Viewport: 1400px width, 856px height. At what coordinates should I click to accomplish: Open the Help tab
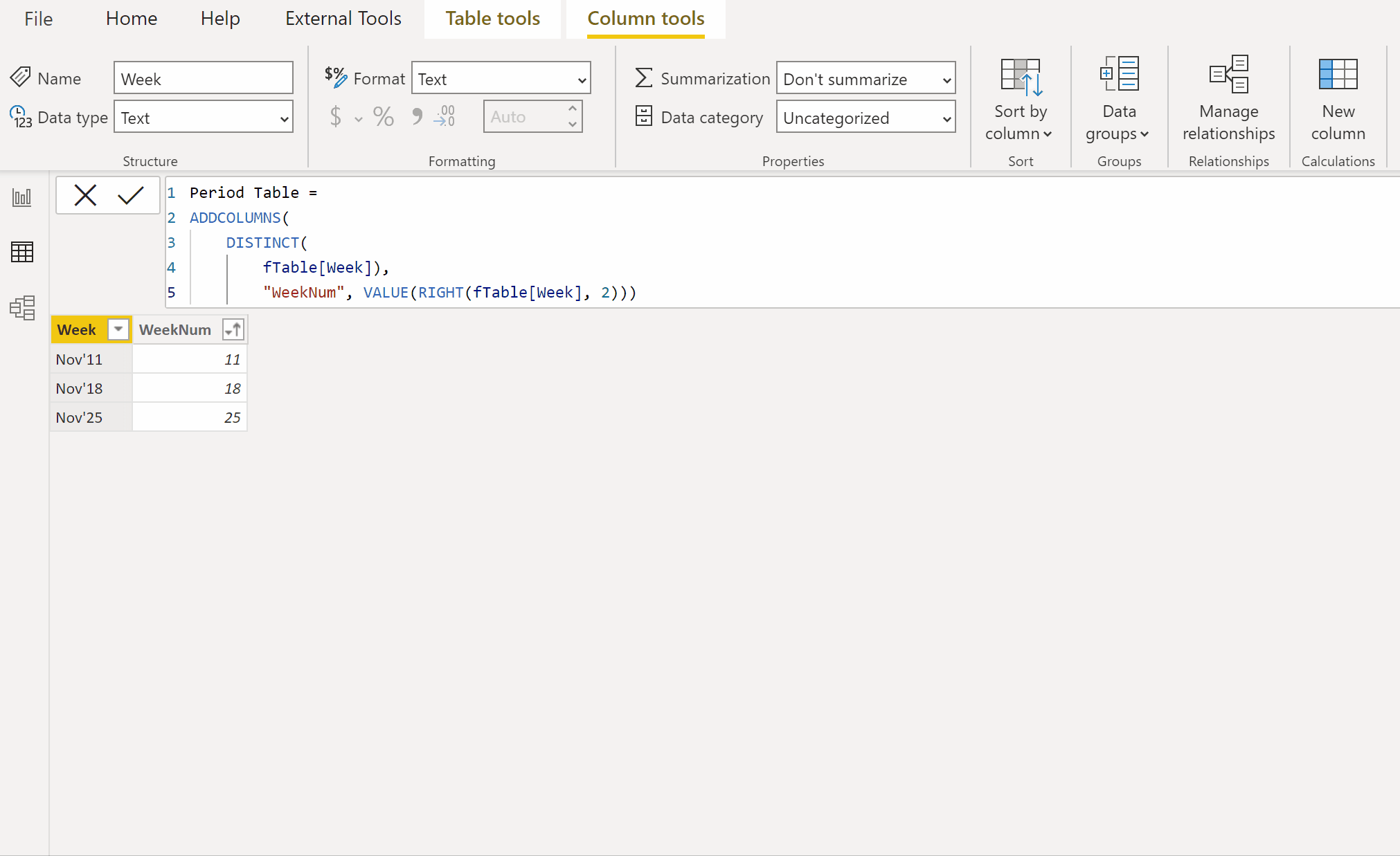point(220,19)
